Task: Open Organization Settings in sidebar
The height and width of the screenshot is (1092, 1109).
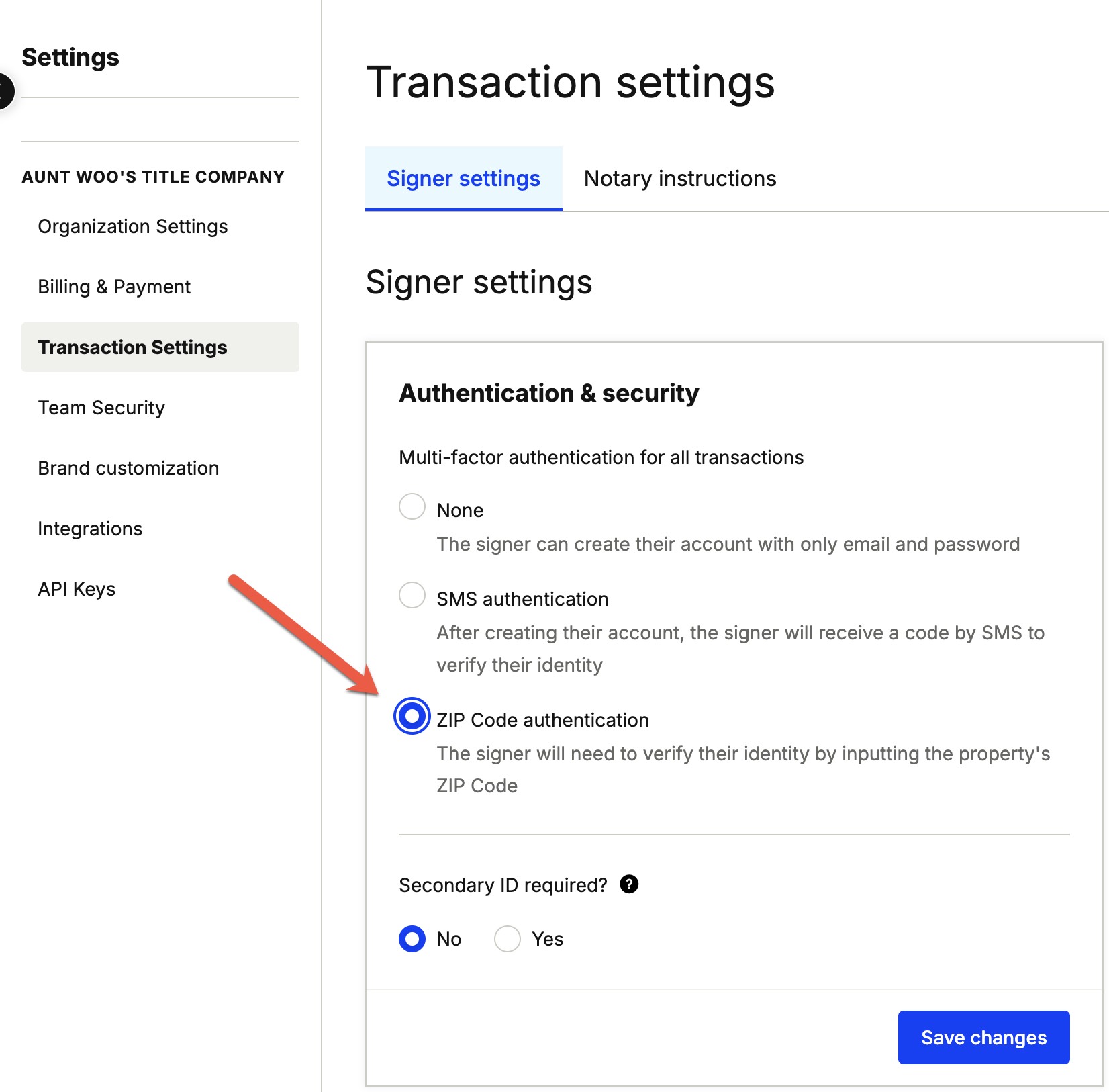Action: point(133,226)
